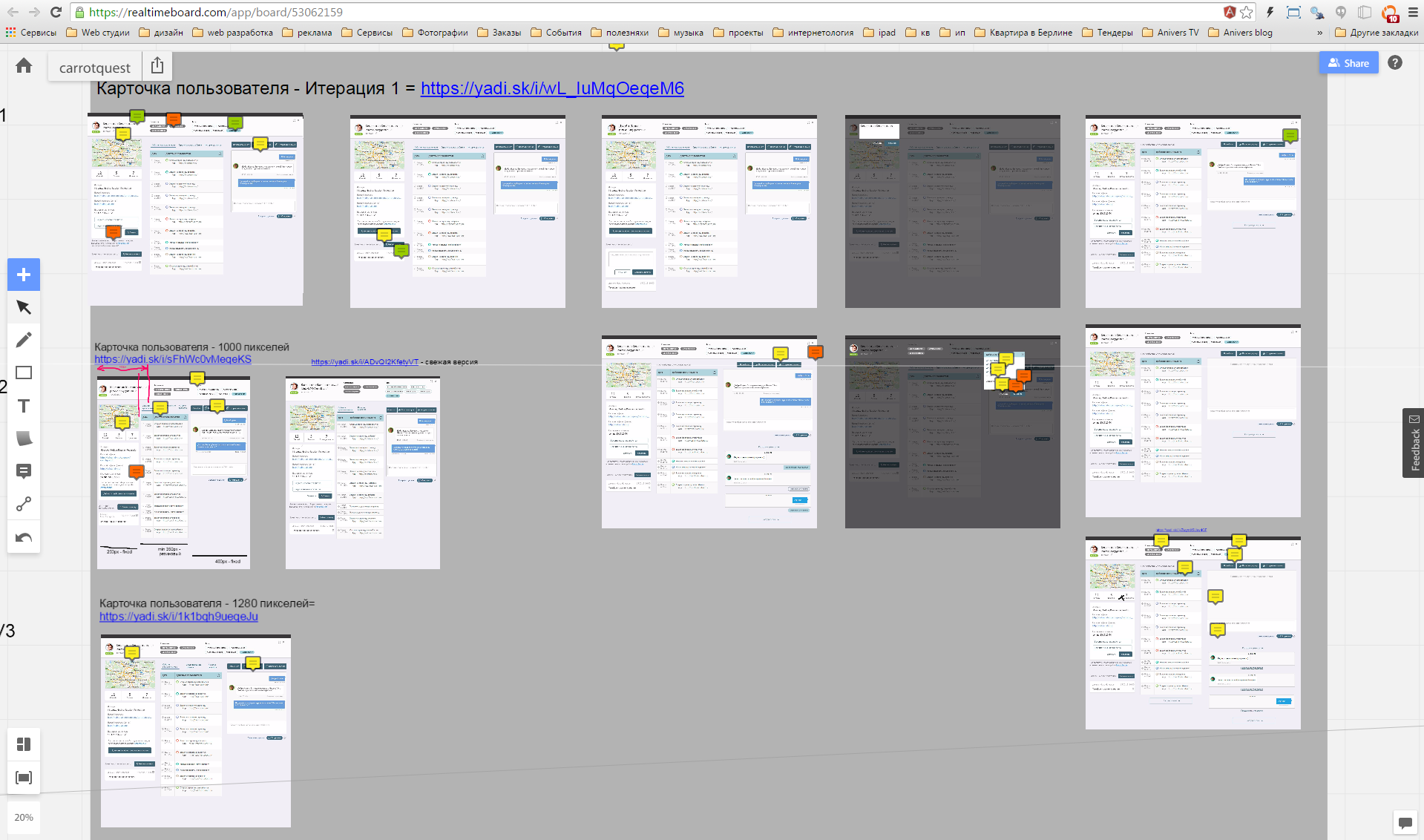Open the ipad bookmarks folder
Screen dimensions: 1424x840
pyautogui.click(x=879, y=33)
